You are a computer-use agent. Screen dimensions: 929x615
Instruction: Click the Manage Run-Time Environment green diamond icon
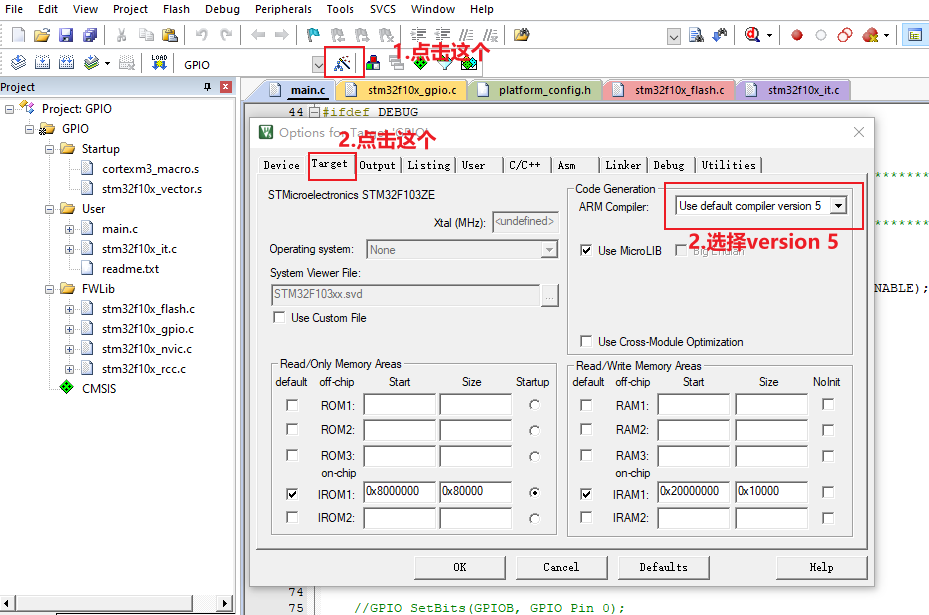coord(421,63)
